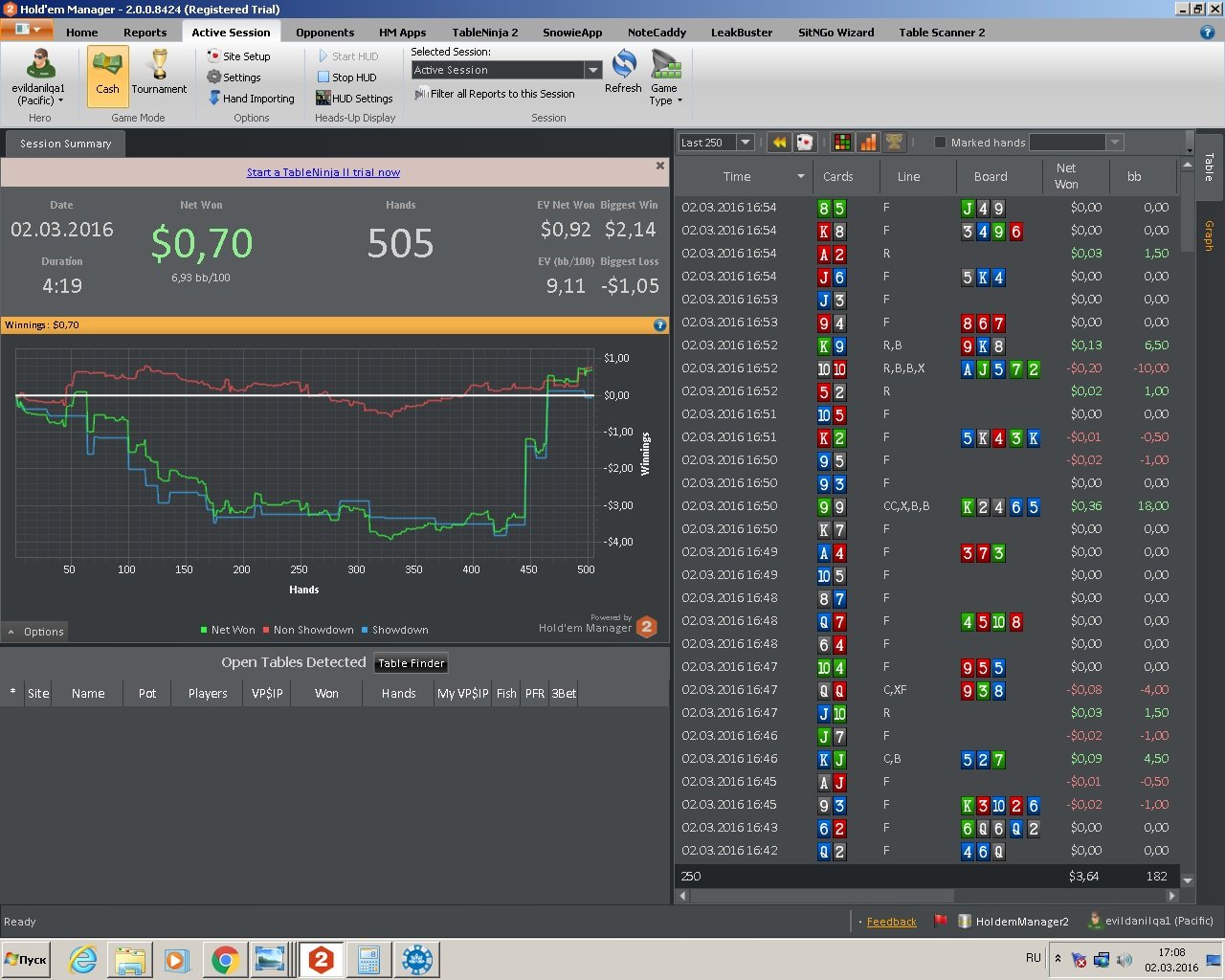Image resolution: width=1225 pixels, height=980 pixels.
Task: Open media player from taskbar
Action: (x=177, y=960)
